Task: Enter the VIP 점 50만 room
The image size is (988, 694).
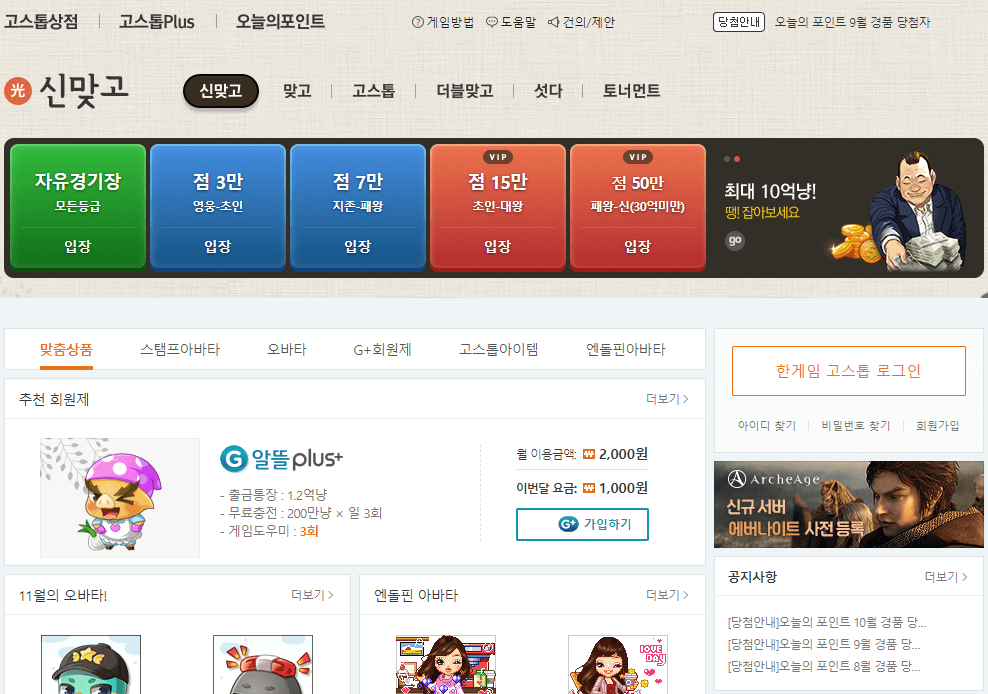Action: point(638,207)
